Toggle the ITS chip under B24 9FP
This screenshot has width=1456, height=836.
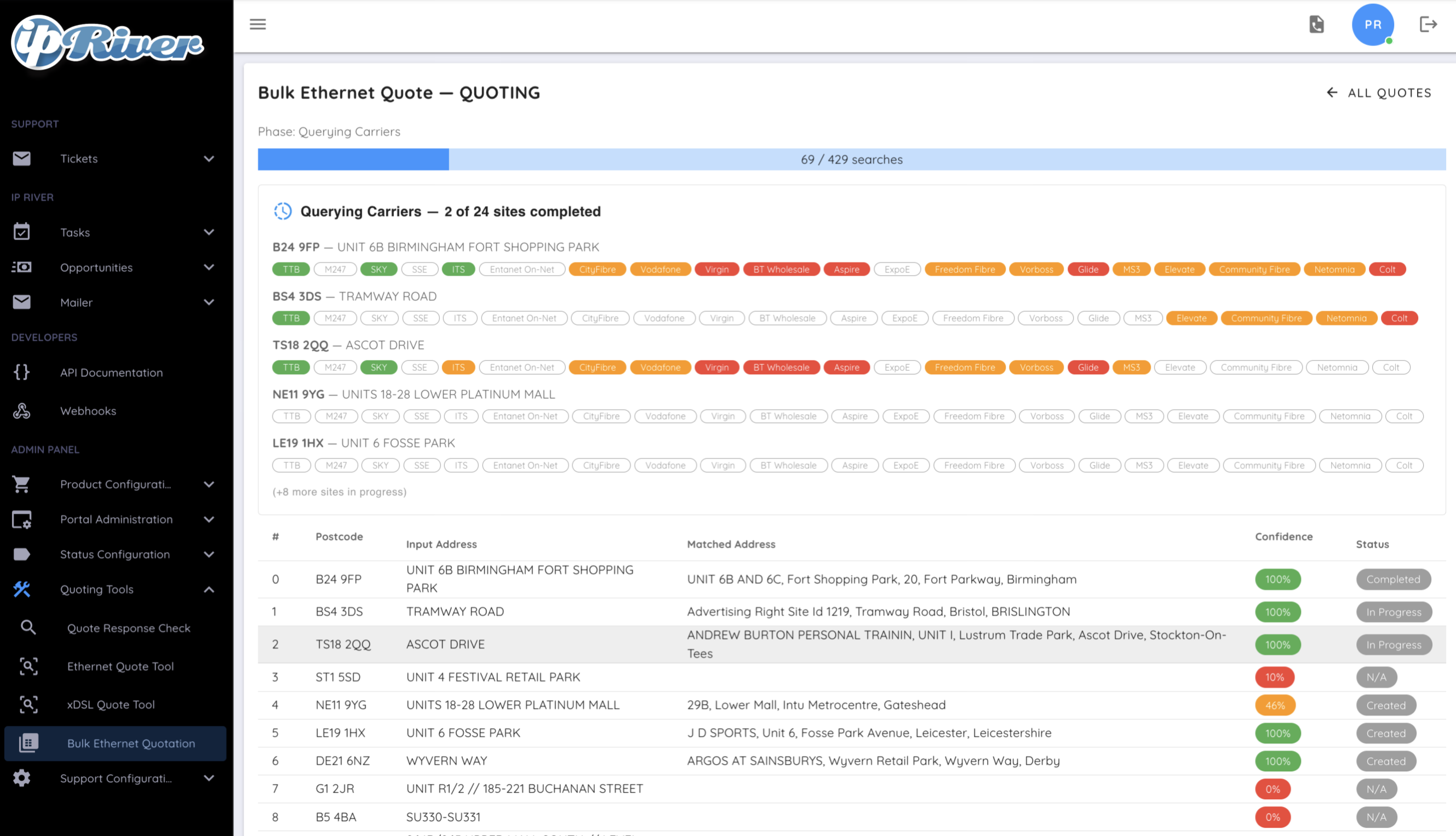(x=458, y=268)
